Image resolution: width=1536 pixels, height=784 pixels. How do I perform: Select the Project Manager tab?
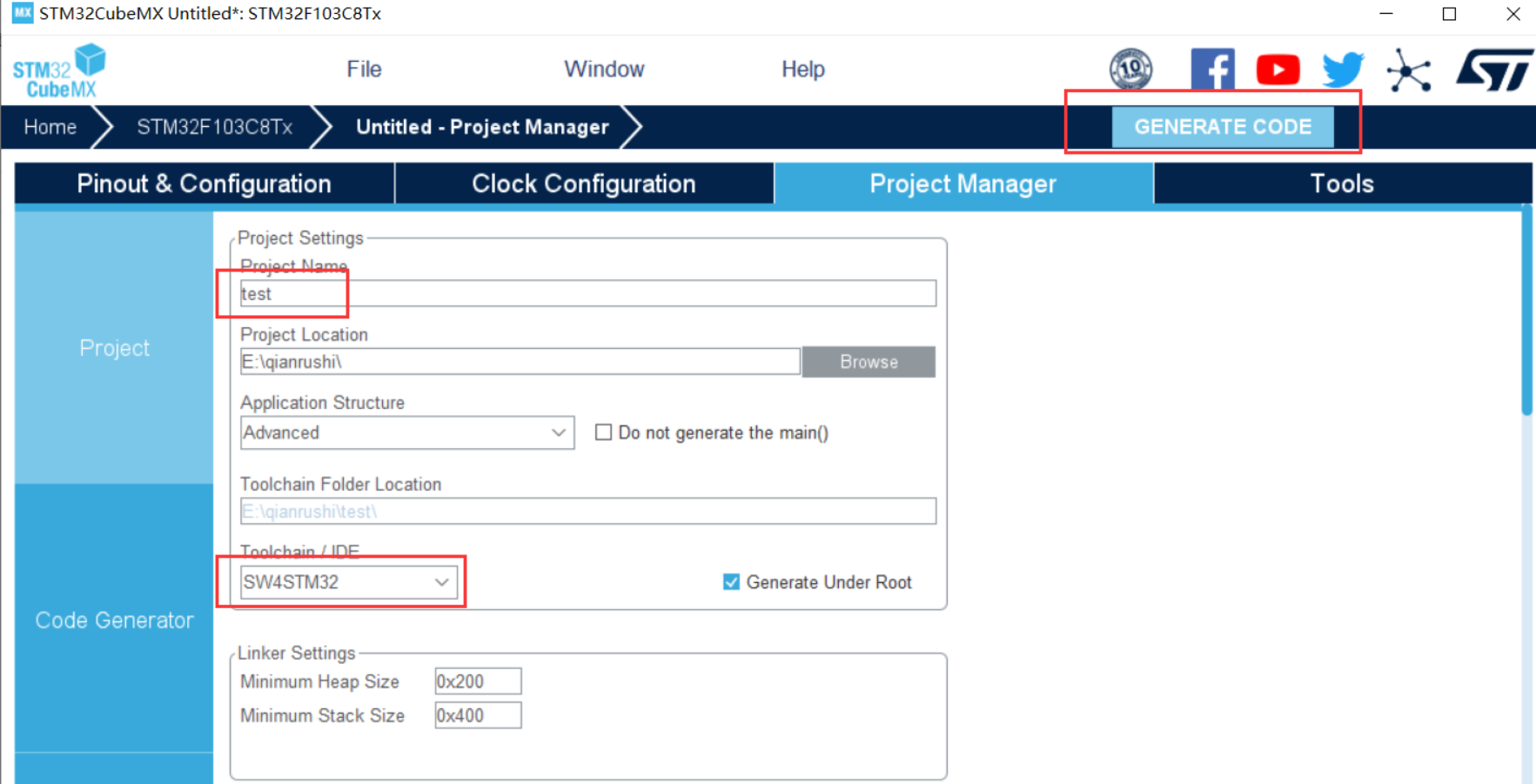963,184
